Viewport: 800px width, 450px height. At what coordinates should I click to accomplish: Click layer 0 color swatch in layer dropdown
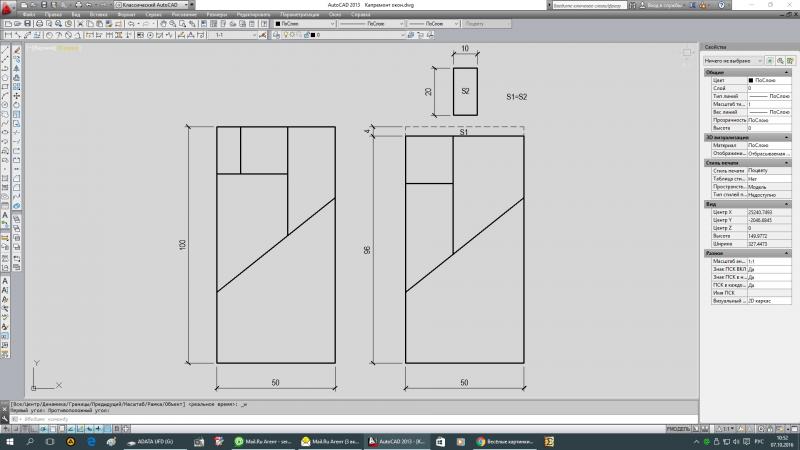[x=313, y=35]
